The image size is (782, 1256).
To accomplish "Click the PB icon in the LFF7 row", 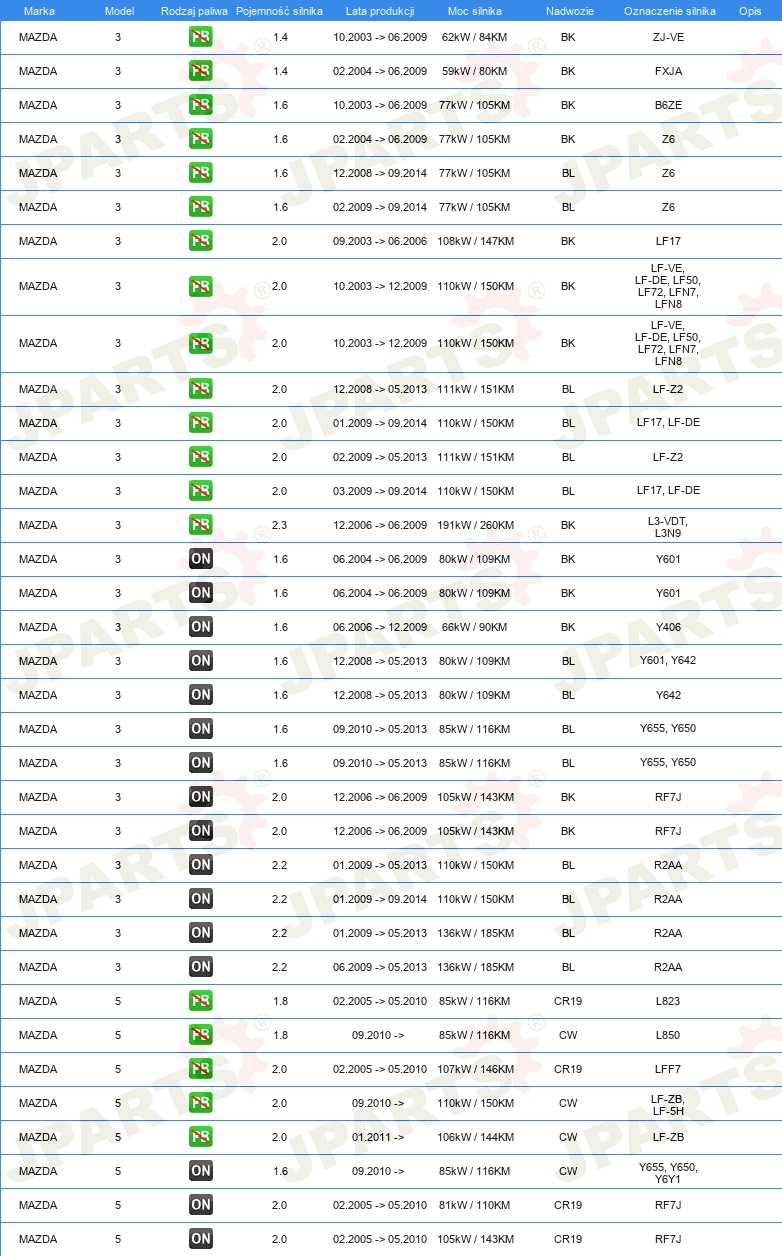I will point(201,1070).
